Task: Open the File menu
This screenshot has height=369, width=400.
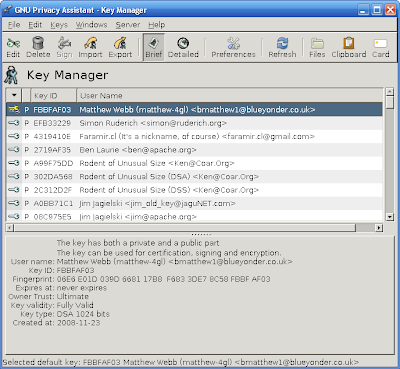Action: pyautogui.click(x=14, y=25)
